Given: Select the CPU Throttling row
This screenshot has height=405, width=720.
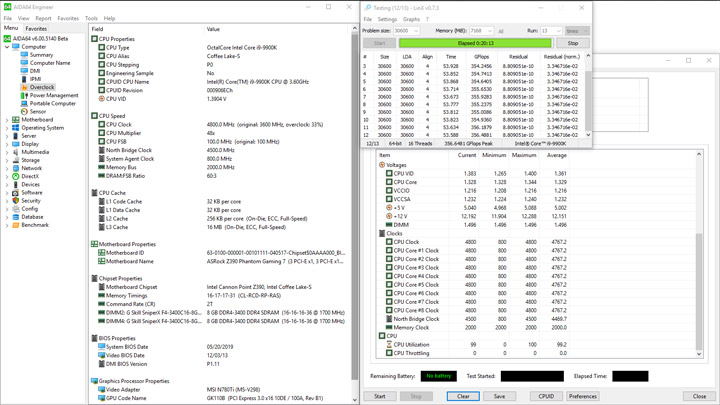Looking at the screenshot, I should 473,353.
